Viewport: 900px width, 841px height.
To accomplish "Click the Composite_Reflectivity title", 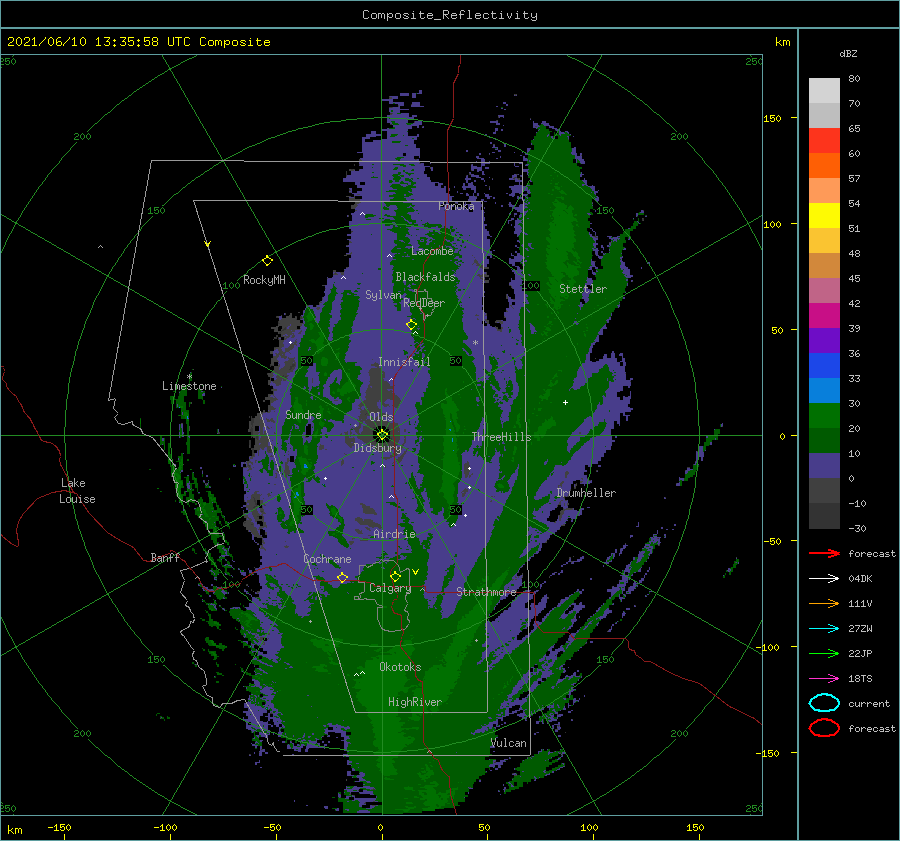I will point(450,15).
